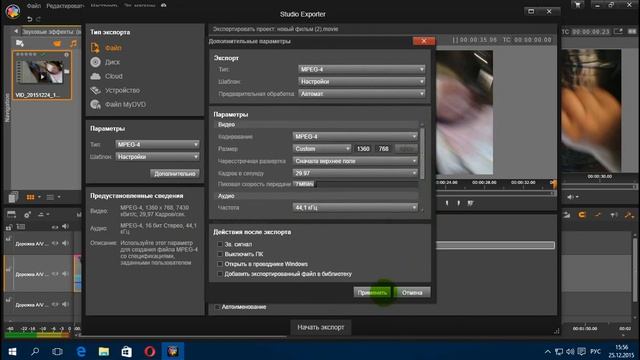
Task: Show music items in library
Action: (x=73, y=43)
